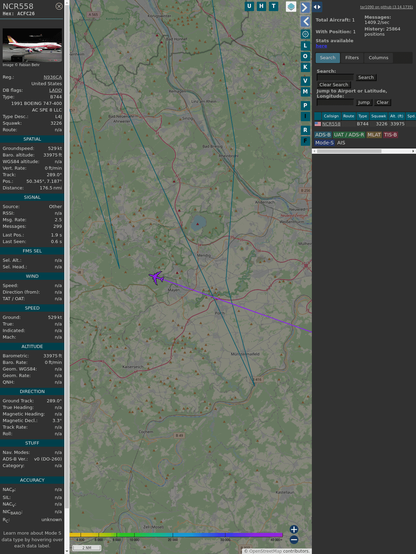Switch to the Columns tab
Screen dimensions: 416x554
[379, 58]
